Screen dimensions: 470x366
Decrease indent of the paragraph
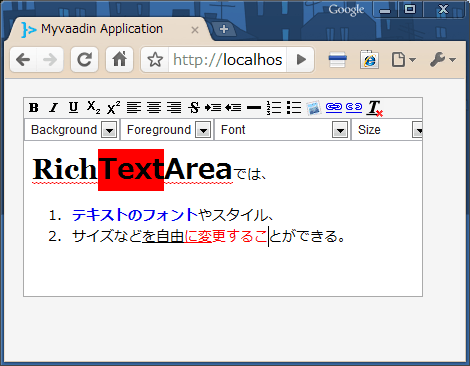coord(233,108)
